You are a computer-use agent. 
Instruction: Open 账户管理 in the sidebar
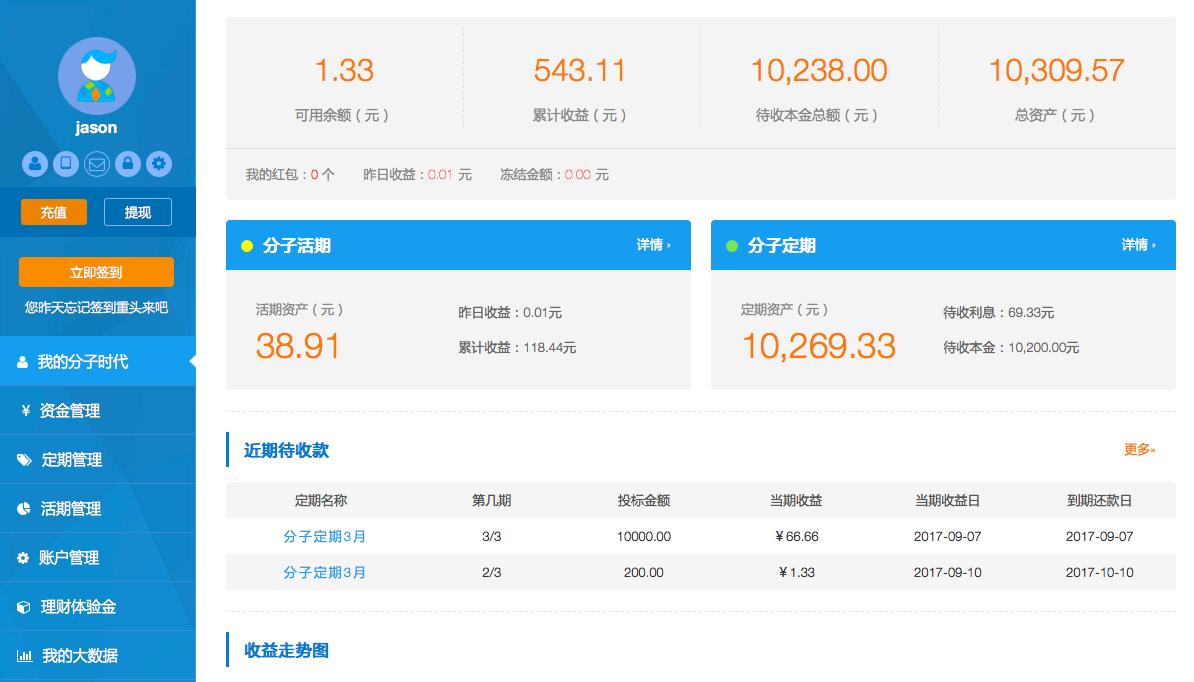tap(97, 557)
